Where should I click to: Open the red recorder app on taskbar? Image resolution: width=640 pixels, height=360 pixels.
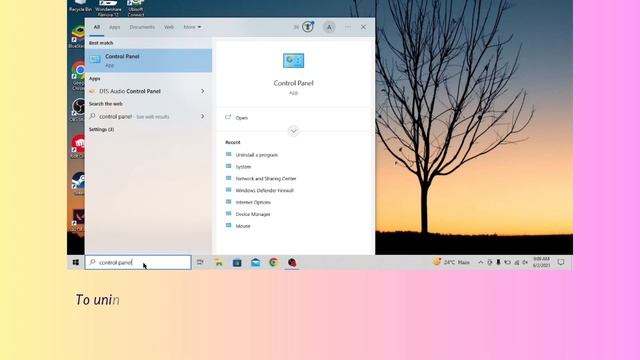[x=292, y=262]
